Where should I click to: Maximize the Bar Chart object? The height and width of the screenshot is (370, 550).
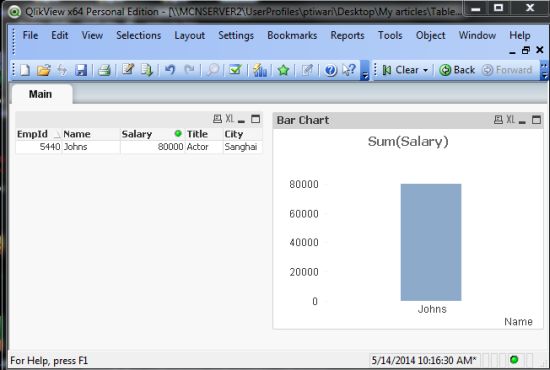pos(536,120)
